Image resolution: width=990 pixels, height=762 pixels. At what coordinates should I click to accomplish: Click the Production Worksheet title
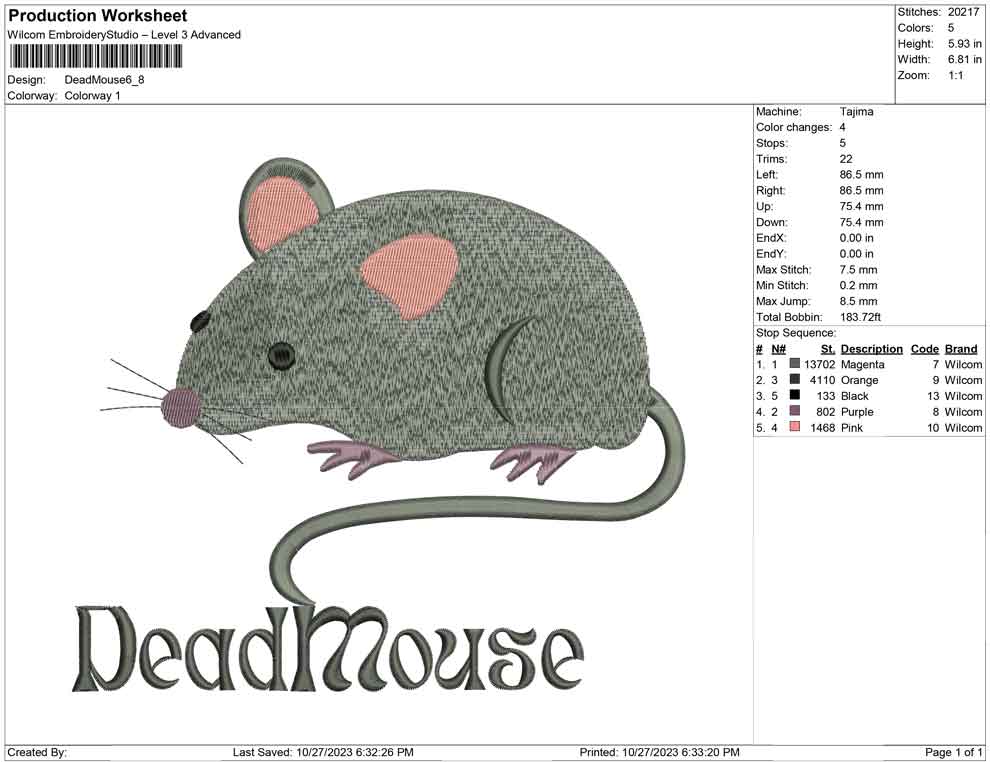(97, 16)
